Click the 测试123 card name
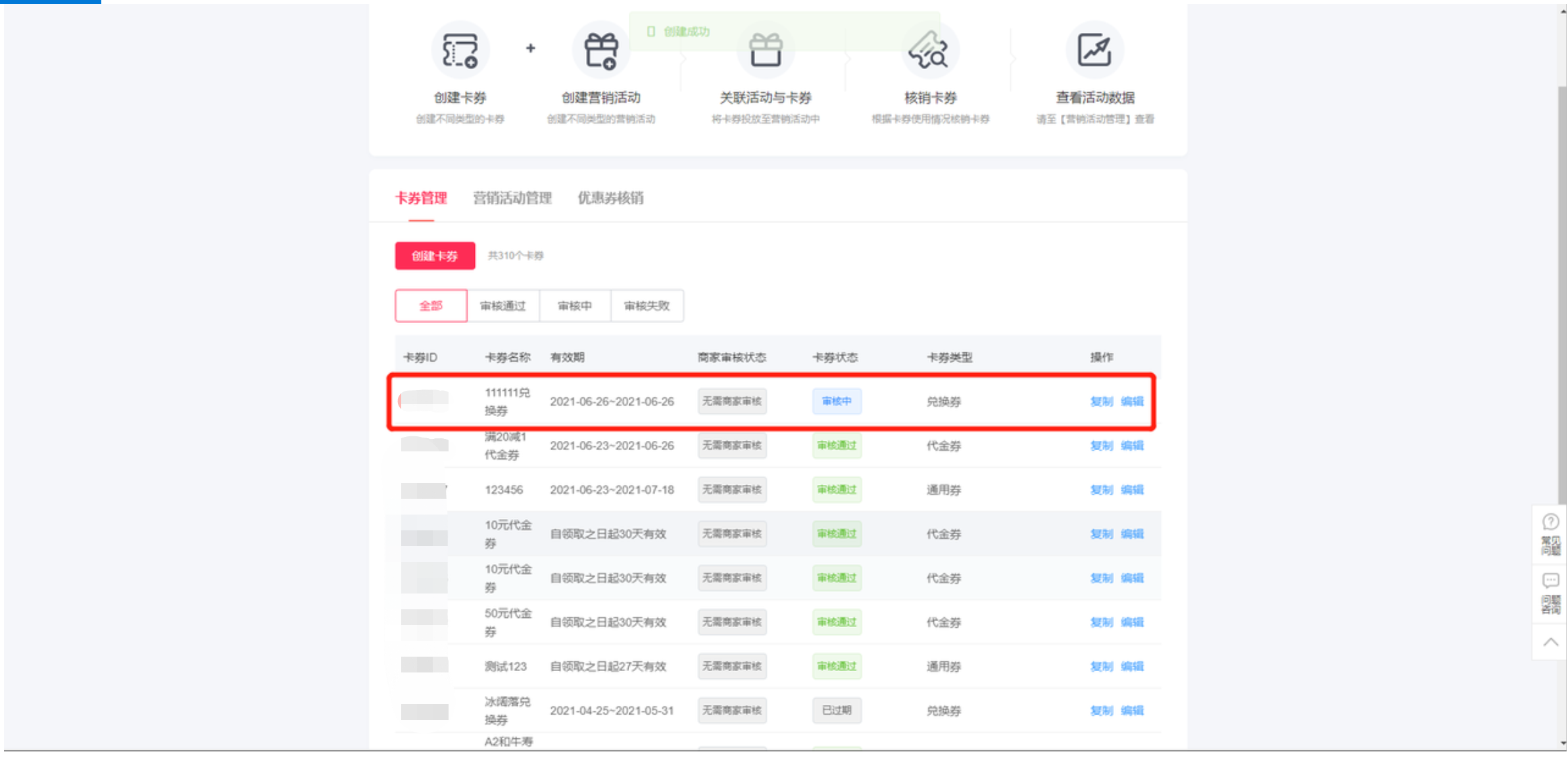 505,667
